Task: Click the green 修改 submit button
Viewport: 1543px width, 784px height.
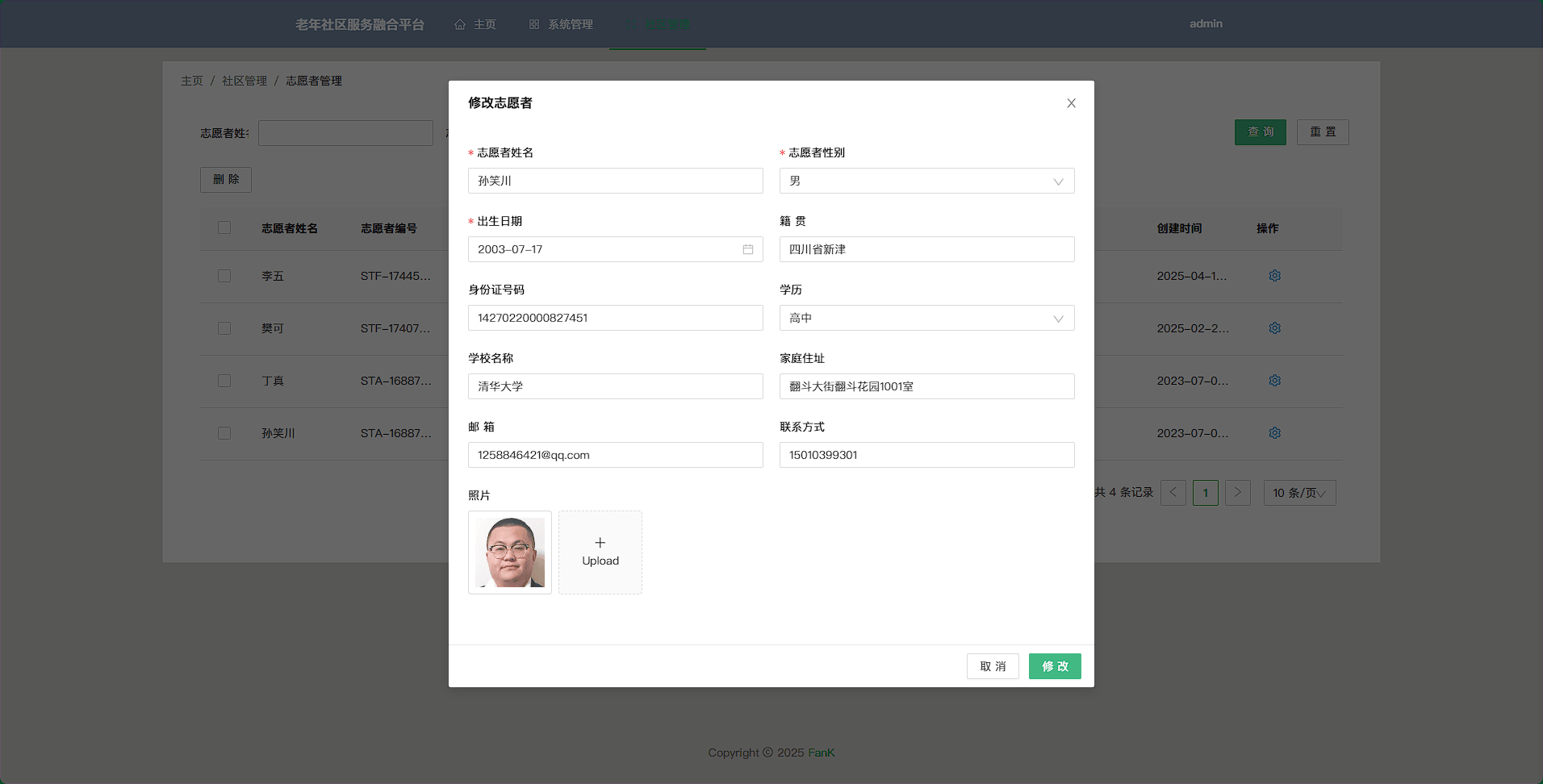Action: pyautogui.click(x=1054, y=666)
